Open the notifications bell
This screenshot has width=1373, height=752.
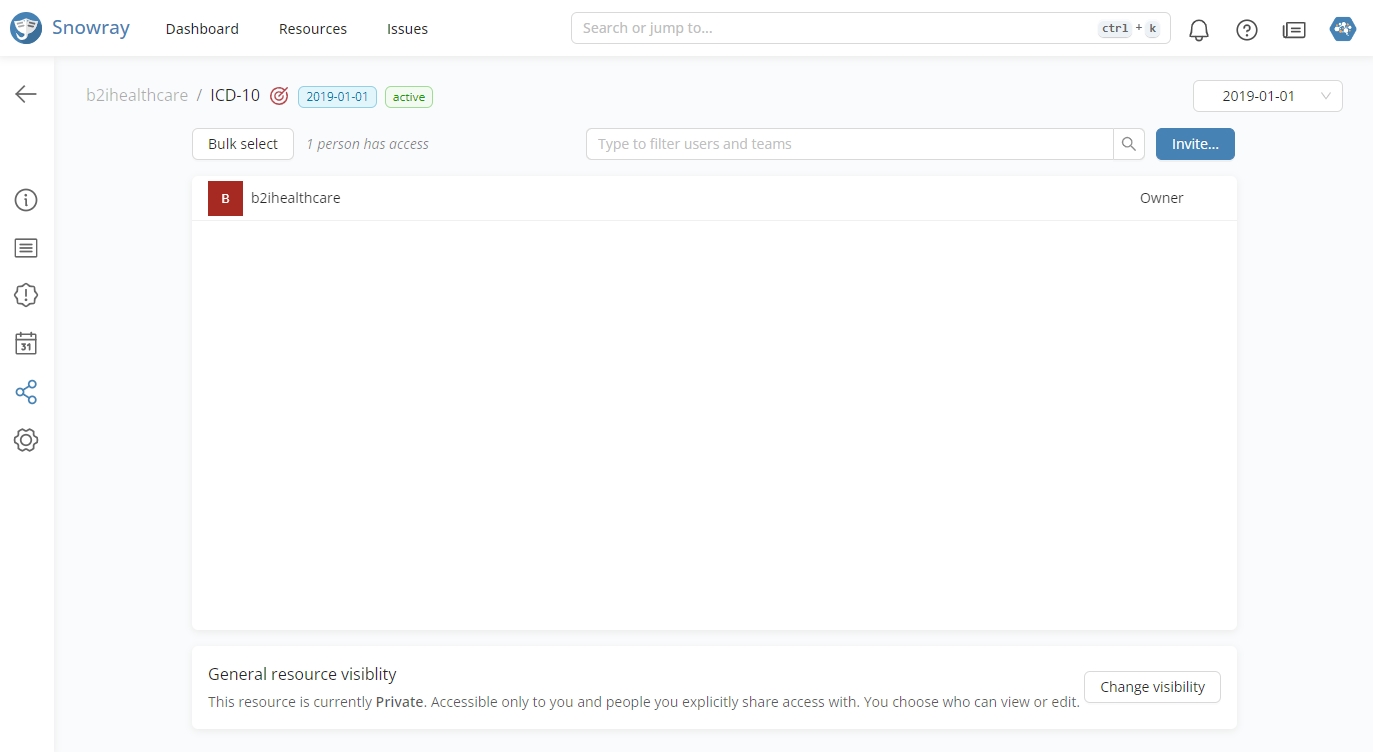[x=1198, y=30]
